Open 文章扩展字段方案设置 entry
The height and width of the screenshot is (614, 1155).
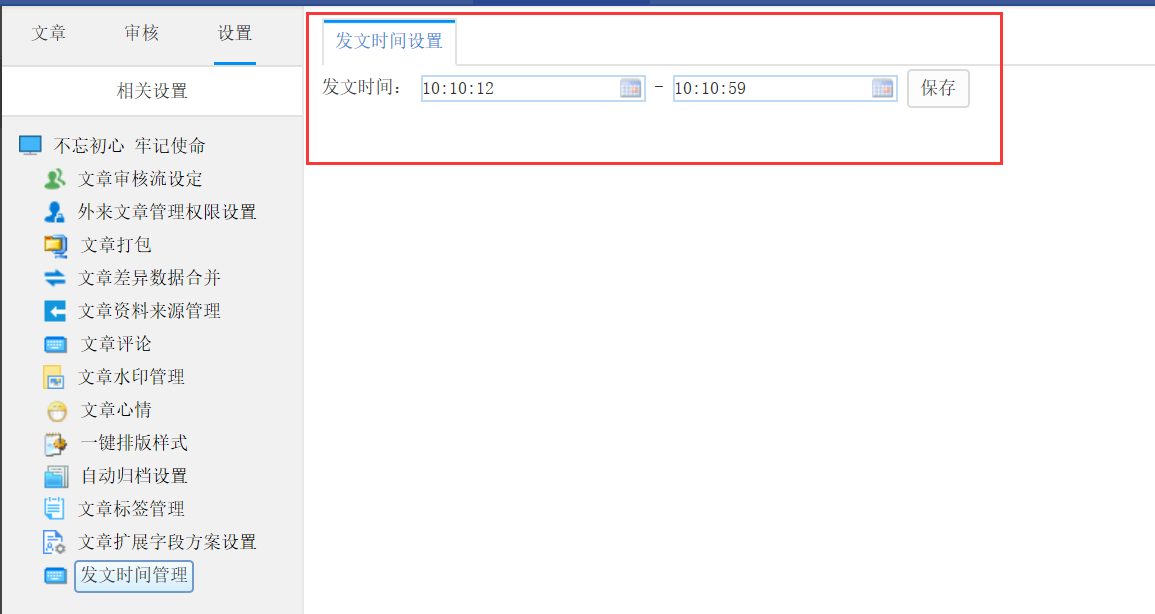(167, 542)
